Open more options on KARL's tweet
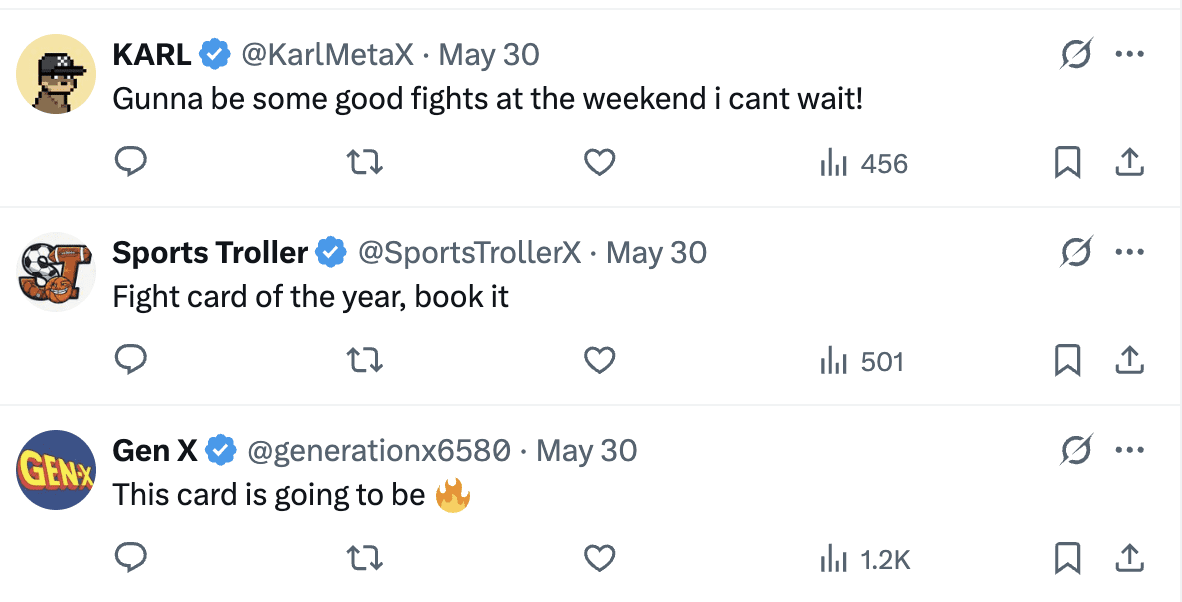The width and height of the screenshot is (1182, 602). tap(1129, 54)
